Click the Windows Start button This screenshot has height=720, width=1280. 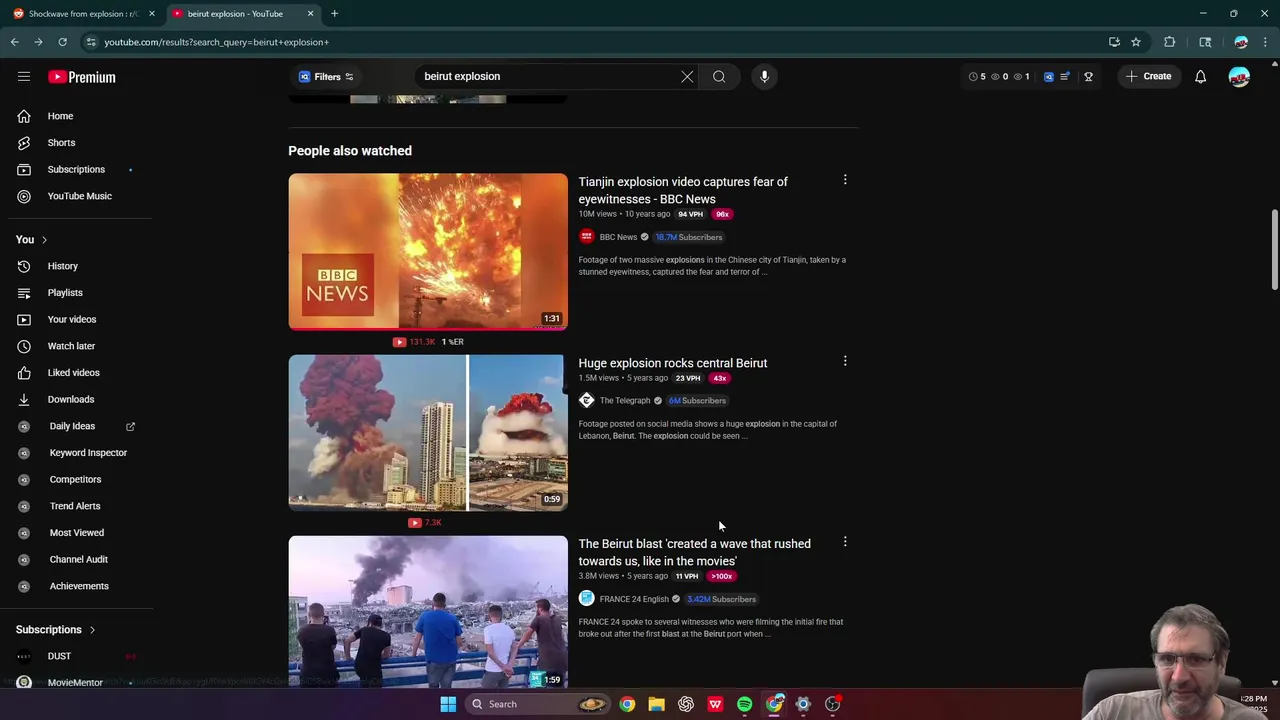448,704
